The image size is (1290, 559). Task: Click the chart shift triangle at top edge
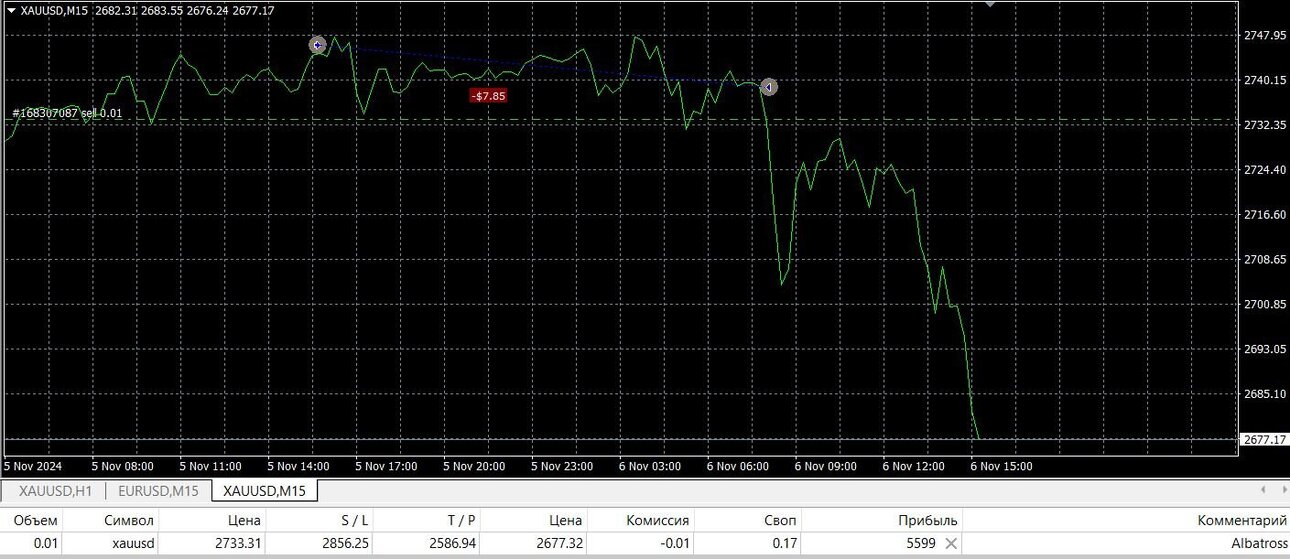tap(990, 4)
